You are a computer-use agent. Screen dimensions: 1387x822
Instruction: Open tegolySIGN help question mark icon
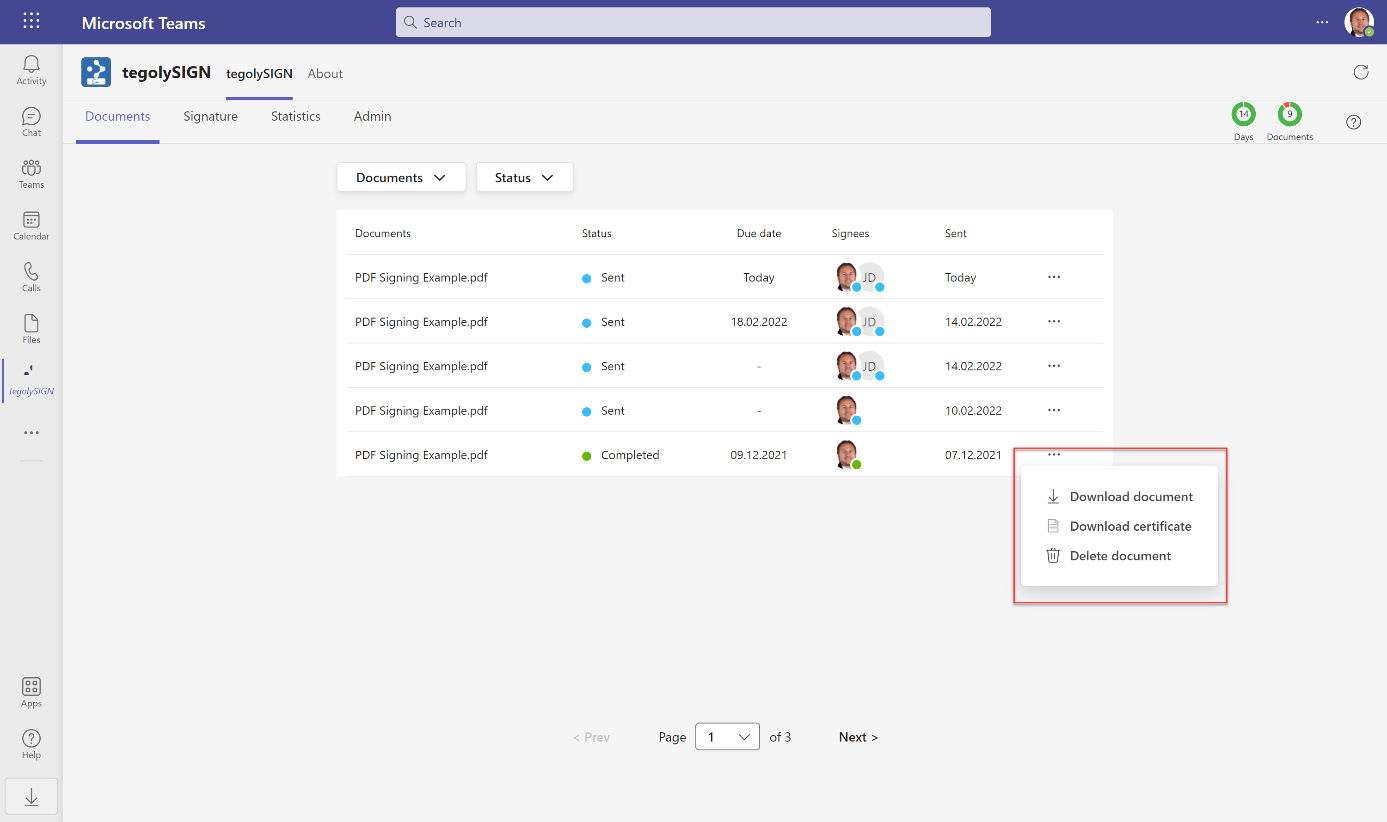coord(1353,122)
